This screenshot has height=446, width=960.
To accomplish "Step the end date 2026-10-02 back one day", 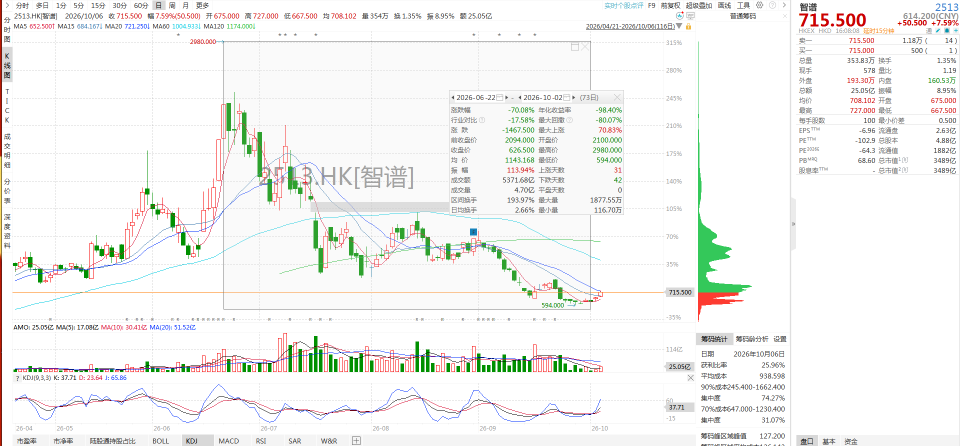I will (x=520, y=97).
